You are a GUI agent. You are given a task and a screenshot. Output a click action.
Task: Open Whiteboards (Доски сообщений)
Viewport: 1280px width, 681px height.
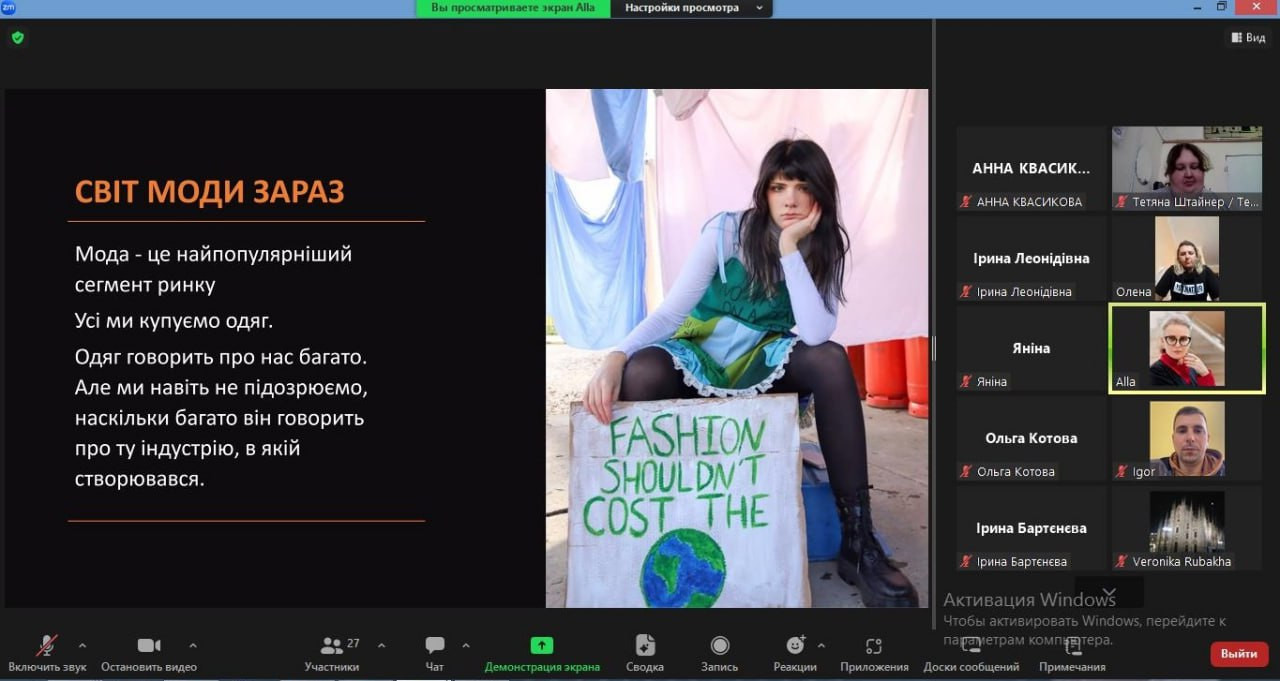tap(970, 646)
